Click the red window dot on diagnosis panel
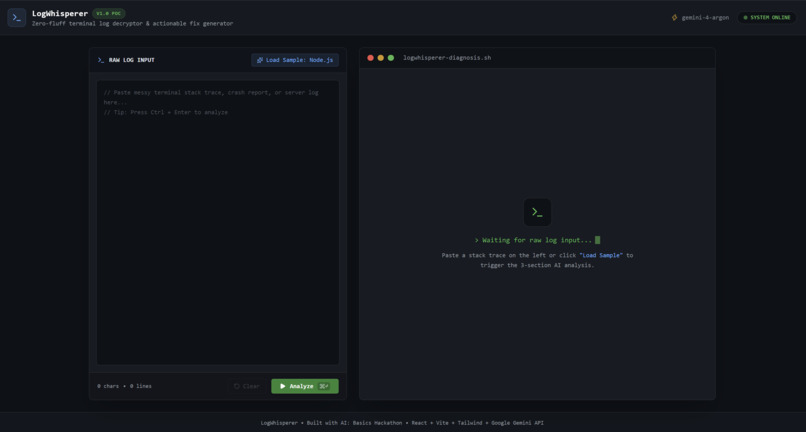 click(370, 58)
